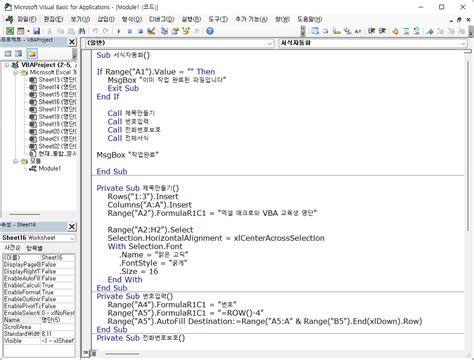The image size is (474, 360).
Task: Click the Reset (stop) toolbar icon
Action: tap(140, 31)
